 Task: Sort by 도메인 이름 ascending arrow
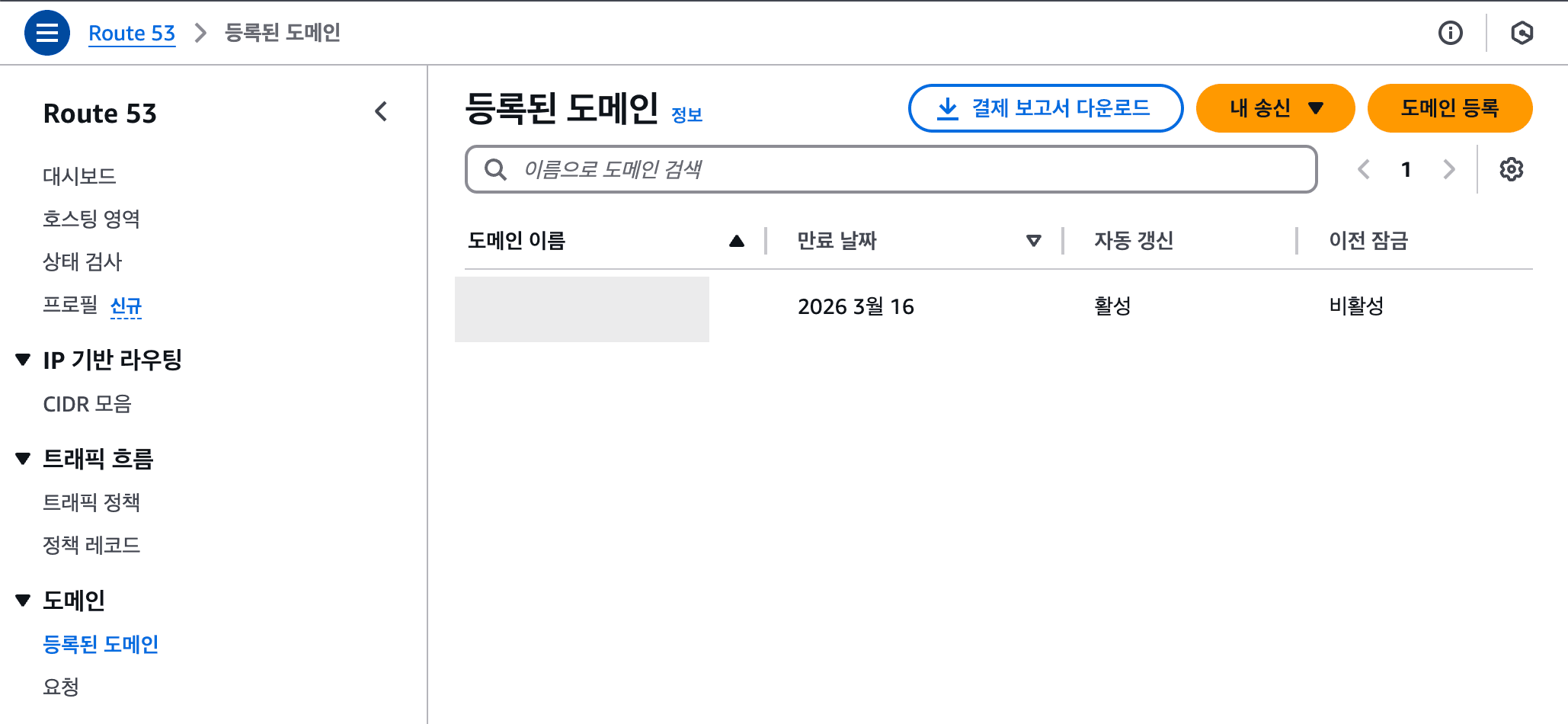click(736, 241)
